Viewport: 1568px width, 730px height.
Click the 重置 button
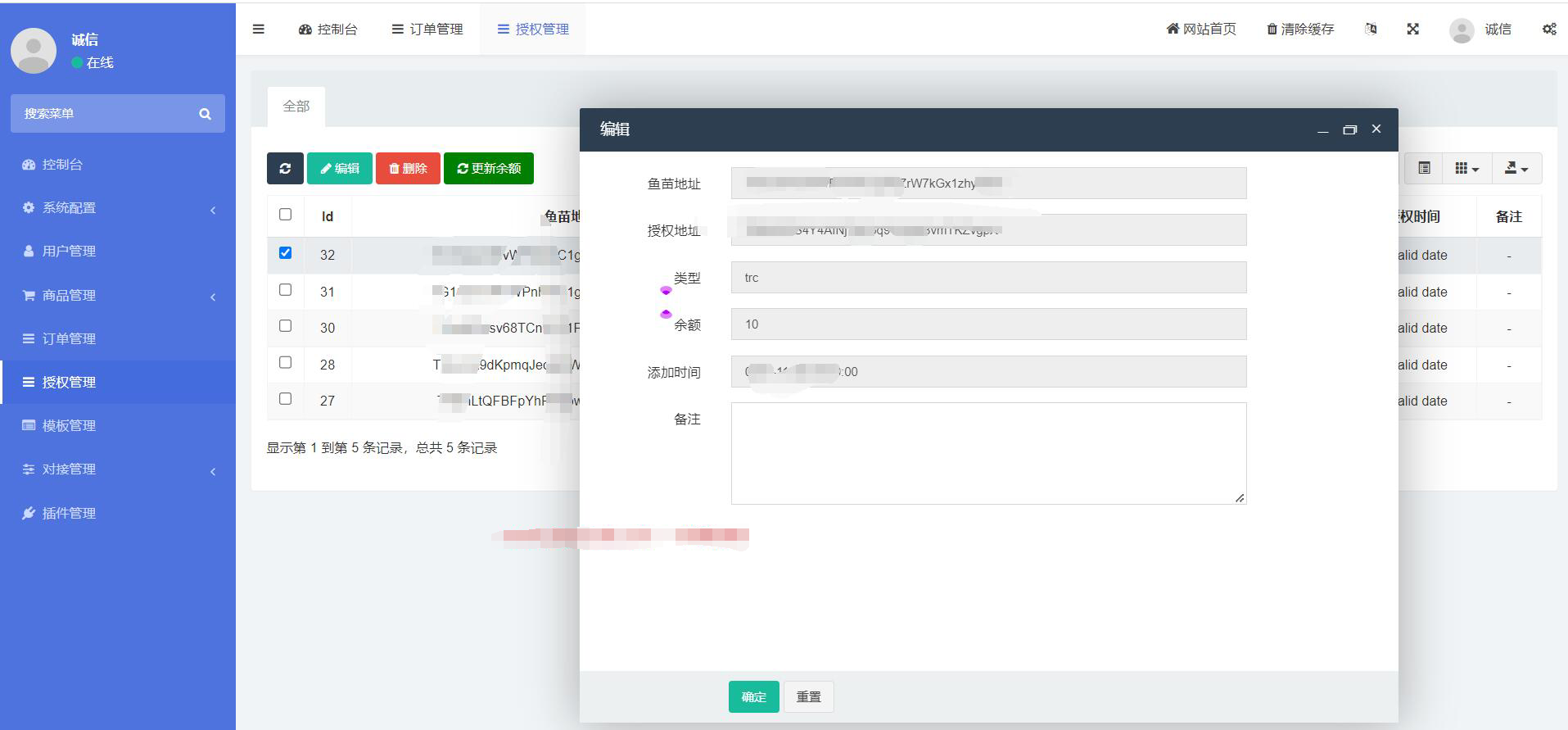point(808,697)
